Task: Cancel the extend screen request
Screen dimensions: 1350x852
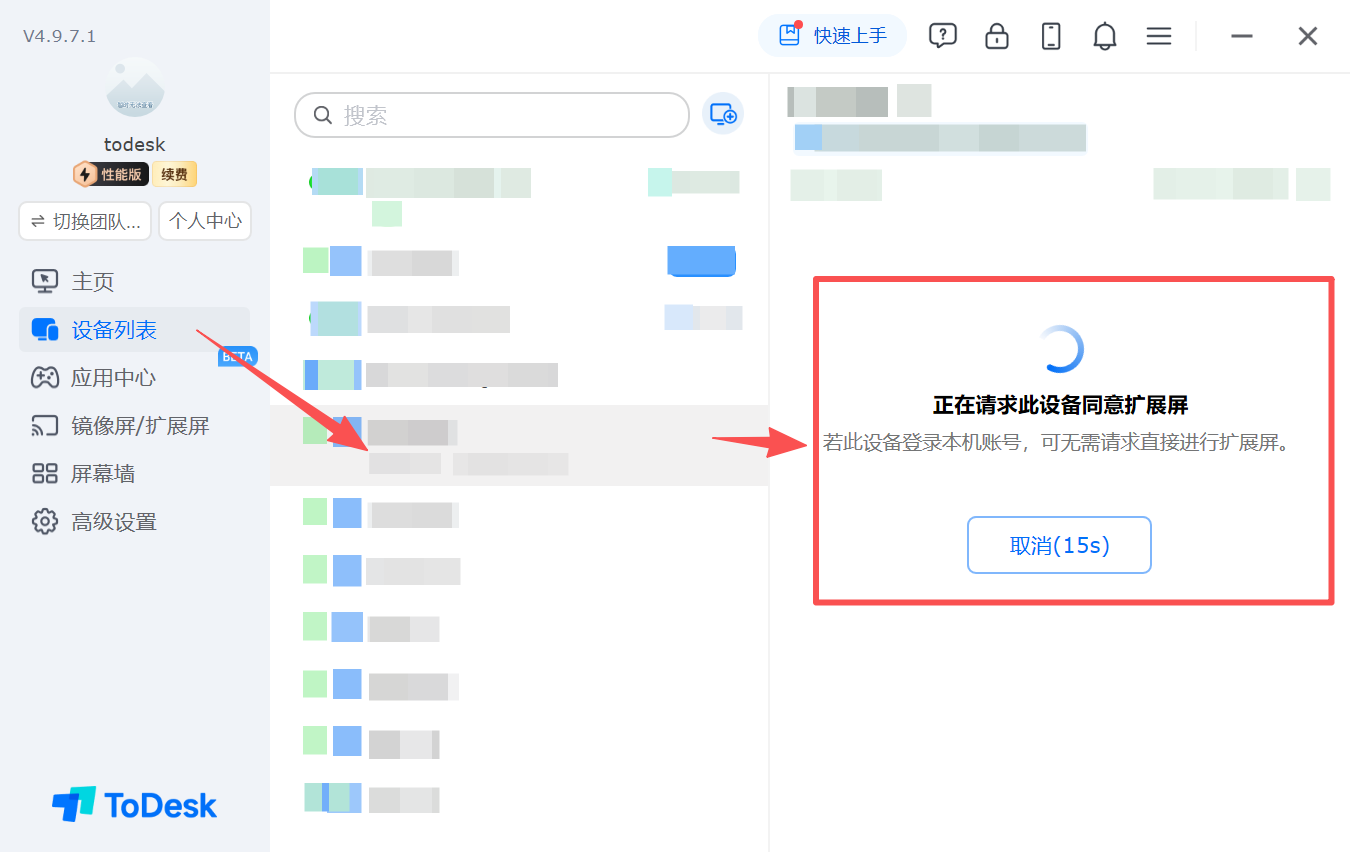Action: click(x=1059, y=545)
